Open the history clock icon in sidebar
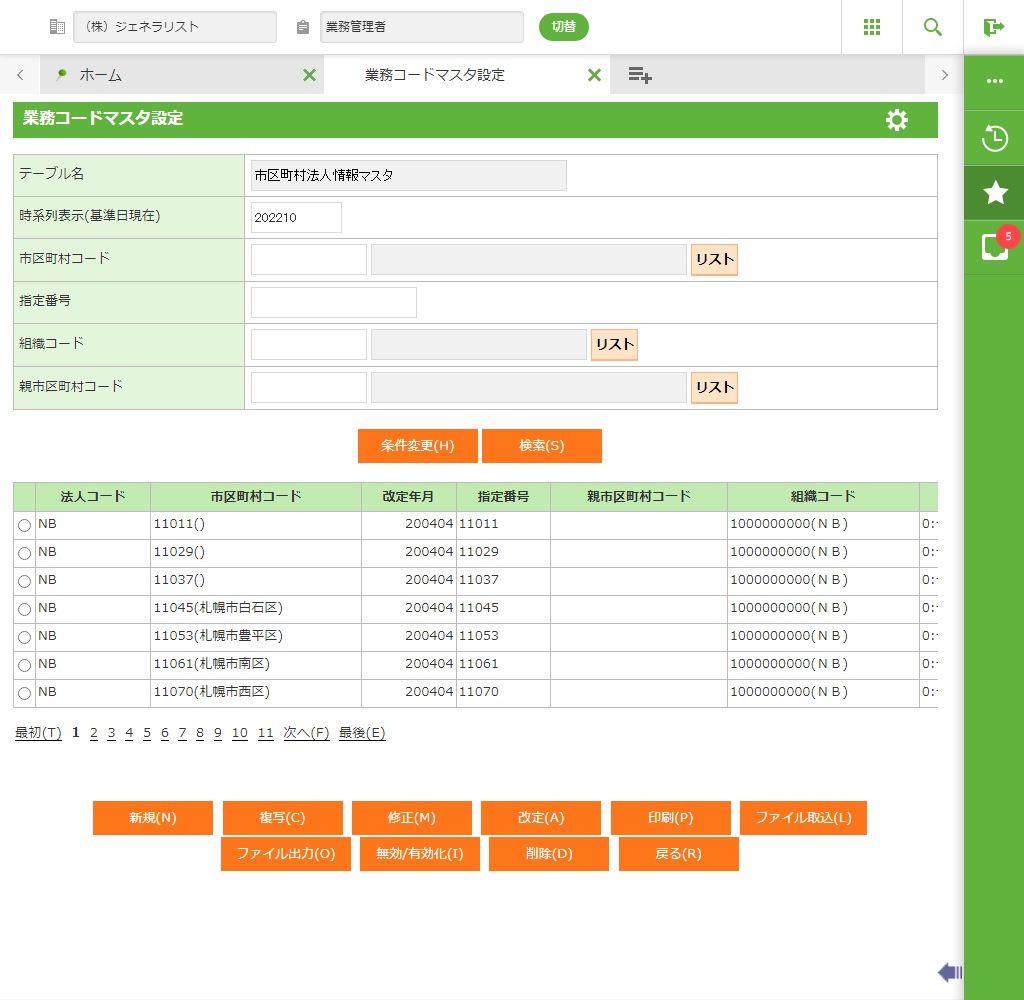This screenshot has height=1000, width=1024. [994, 138]
